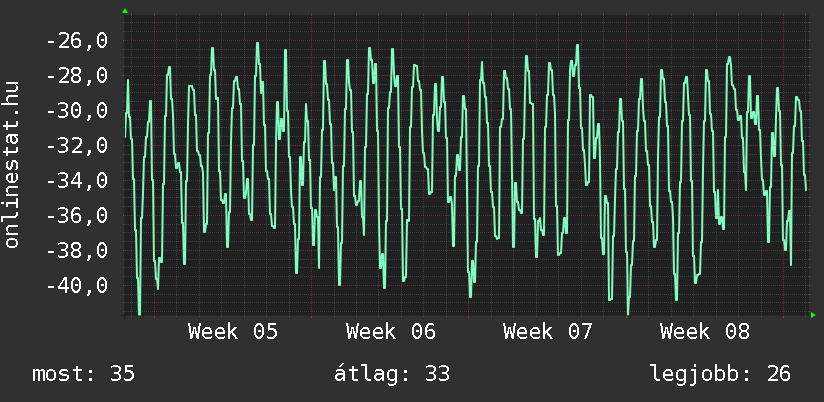The image size is (824, 402).
Task: Click the green arrow atop the y-axis
Action: click(x=124, y=11)
